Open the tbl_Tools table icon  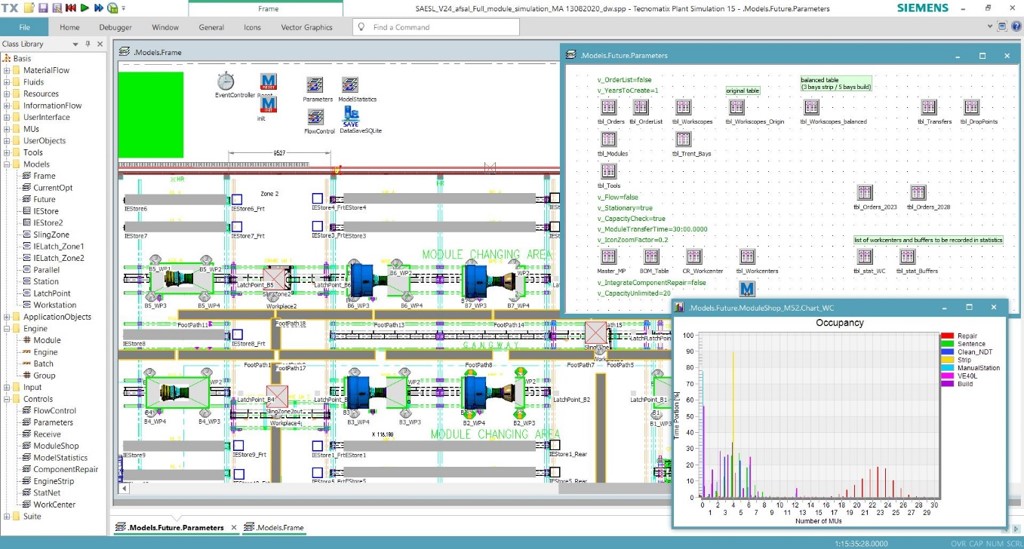click(609, 171)
